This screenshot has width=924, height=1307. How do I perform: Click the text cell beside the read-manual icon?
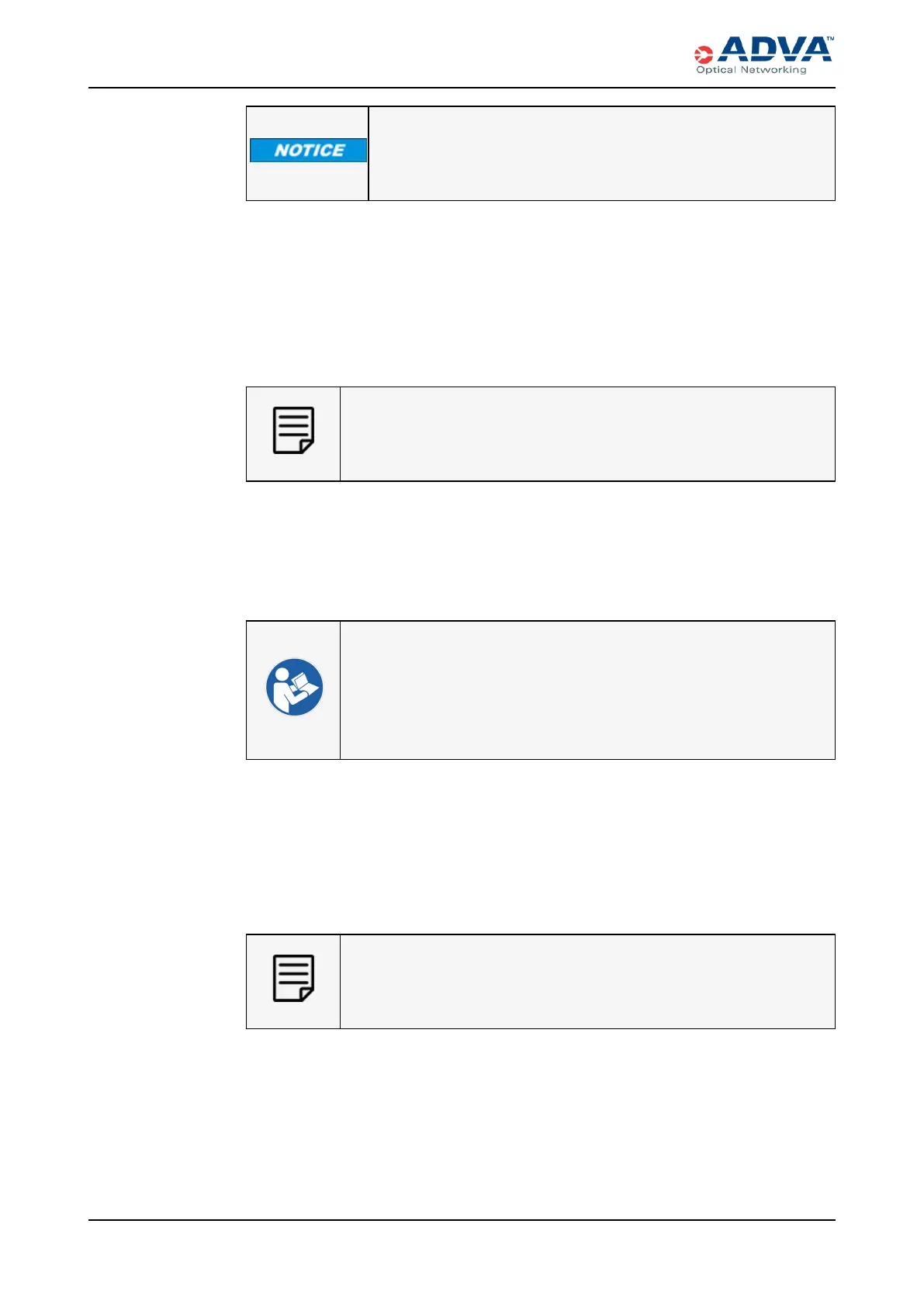click(x=587, y=690)
